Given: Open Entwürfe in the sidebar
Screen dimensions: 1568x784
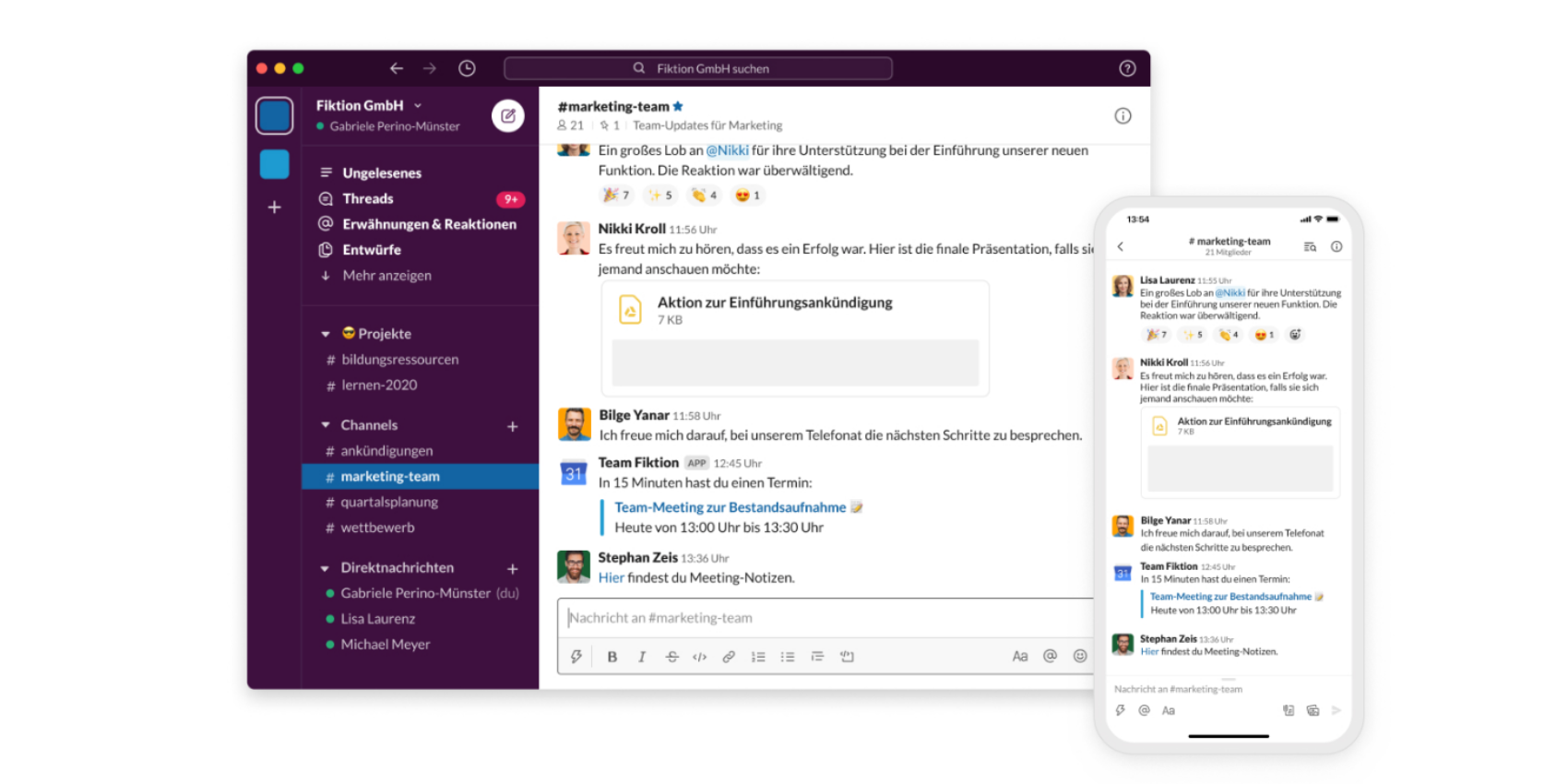Looking at the screenshot, I should [x=372, y=250].
